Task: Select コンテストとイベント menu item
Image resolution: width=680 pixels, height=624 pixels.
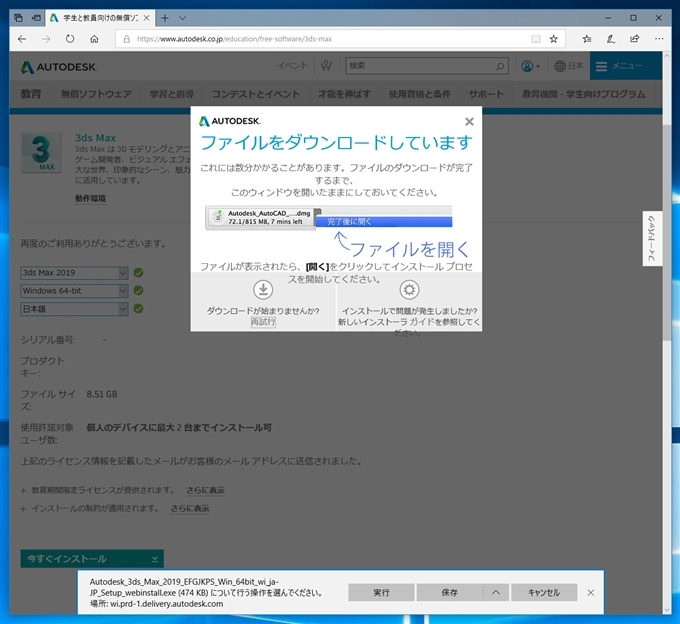Action: pos(255,94)
